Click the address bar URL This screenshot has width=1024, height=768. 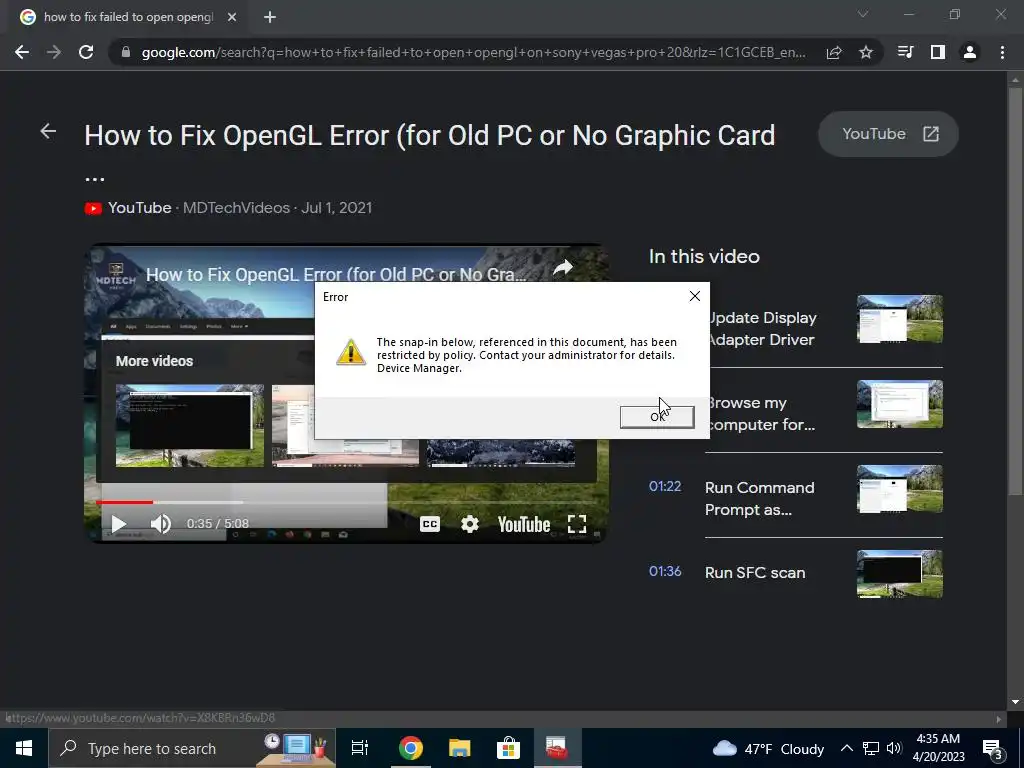473,52
